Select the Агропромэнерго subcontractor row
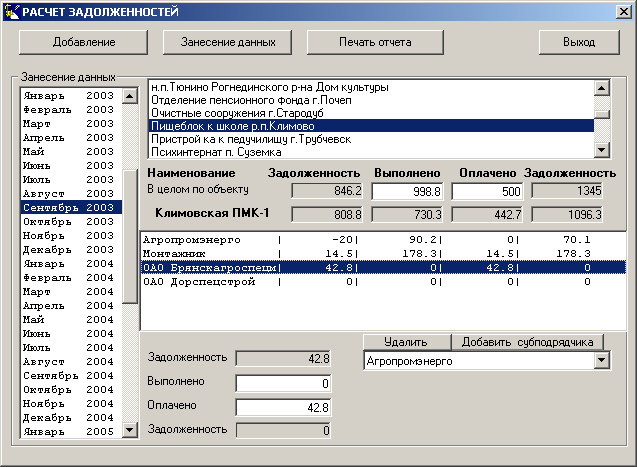This screenshot has height=467, width=637. click(x=383, y=240)
